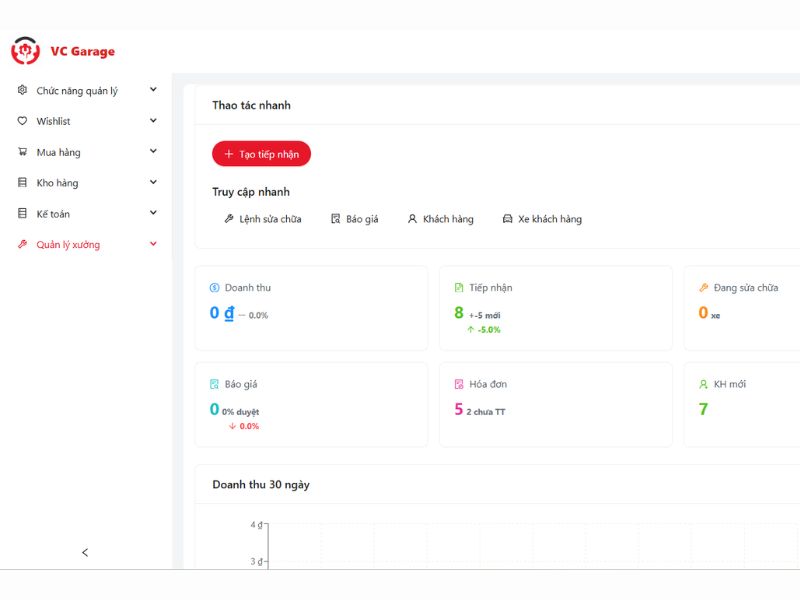Click the shopping cart icon for Mua hàng
This screenshot has height=600, width=800.
(x=23, y=152)
